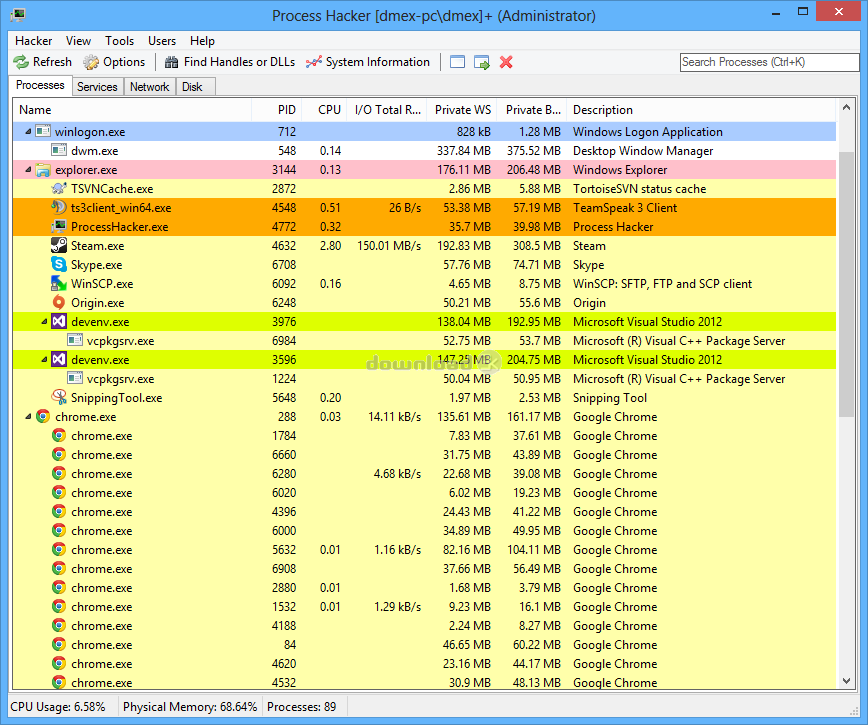Click the Refresh toolbar icon

(21, 62)
